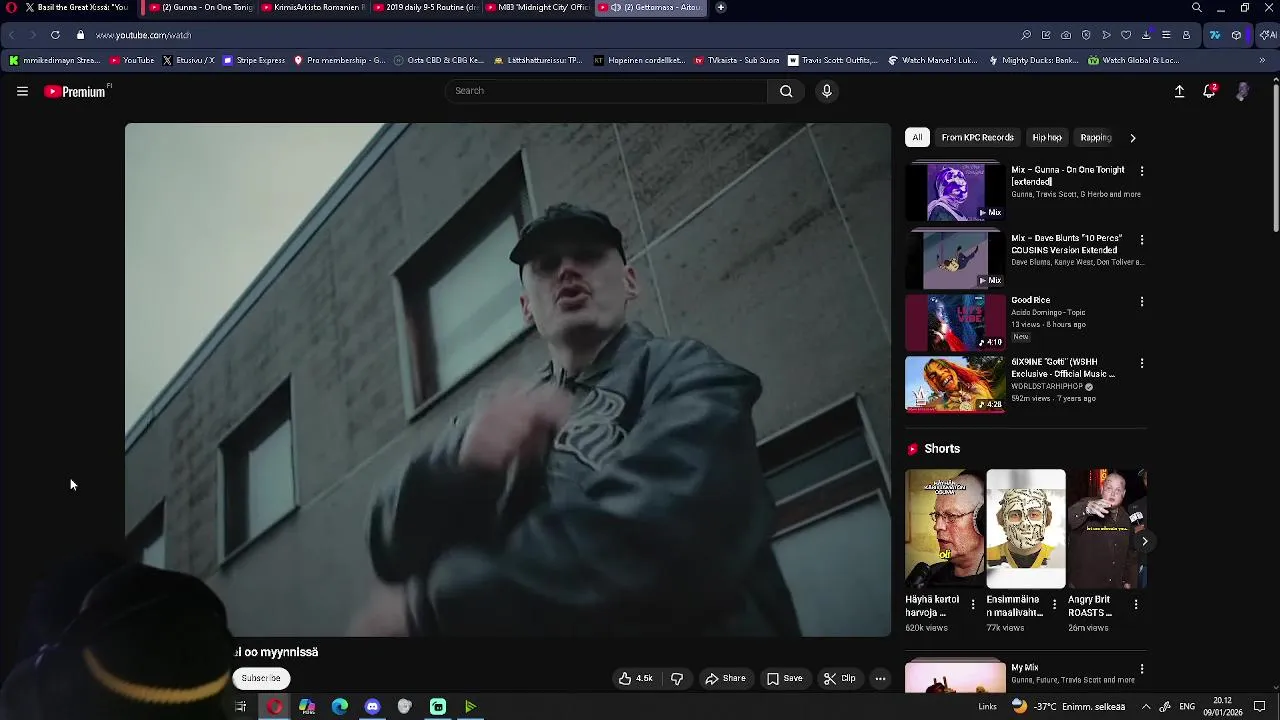Open the weather widget in the taskbar
1280x720 pixels.
click(1069, 705)
